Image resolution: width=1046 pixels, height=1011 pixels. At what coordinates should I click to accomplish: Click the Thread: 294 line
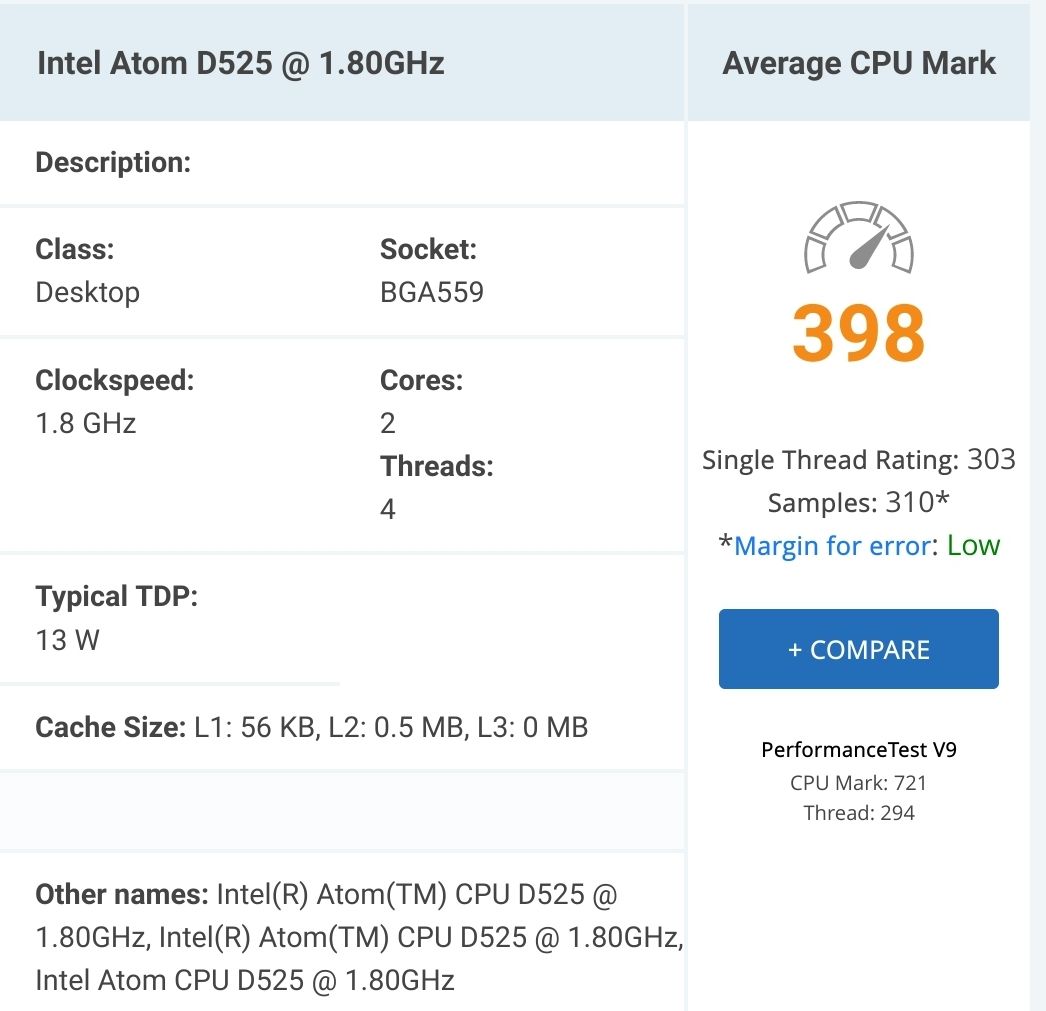pos(859,813)
